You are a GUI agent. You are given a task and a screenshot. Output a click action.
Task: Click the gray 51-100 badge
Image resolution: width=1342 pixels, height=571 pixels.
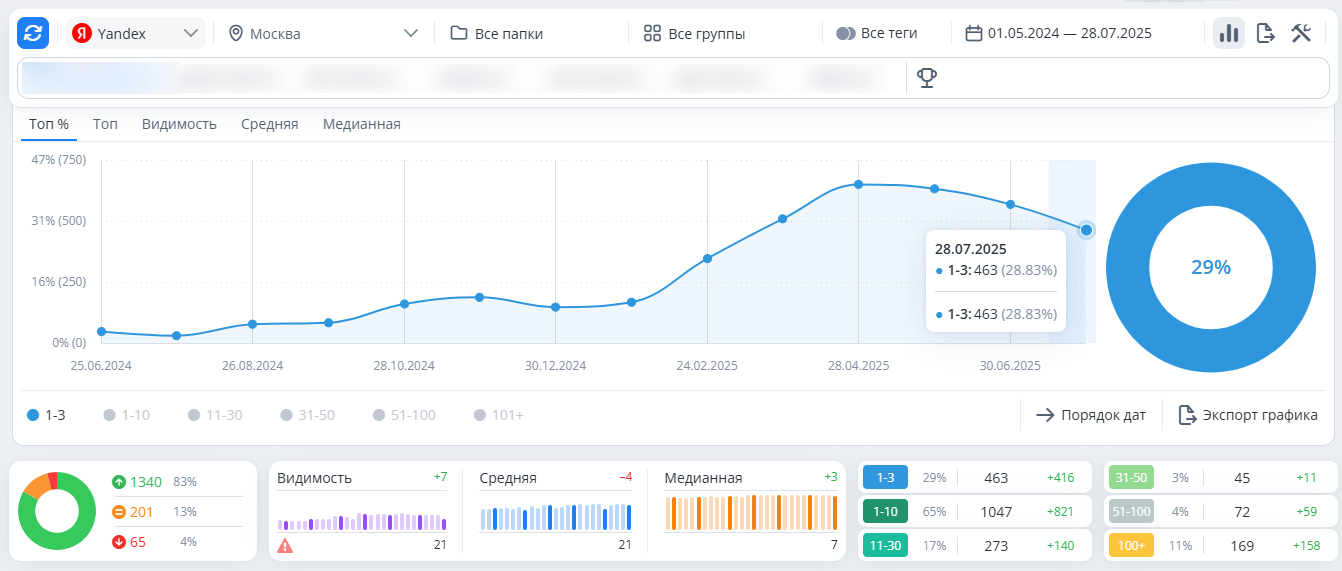click(x=1131, y=512)
